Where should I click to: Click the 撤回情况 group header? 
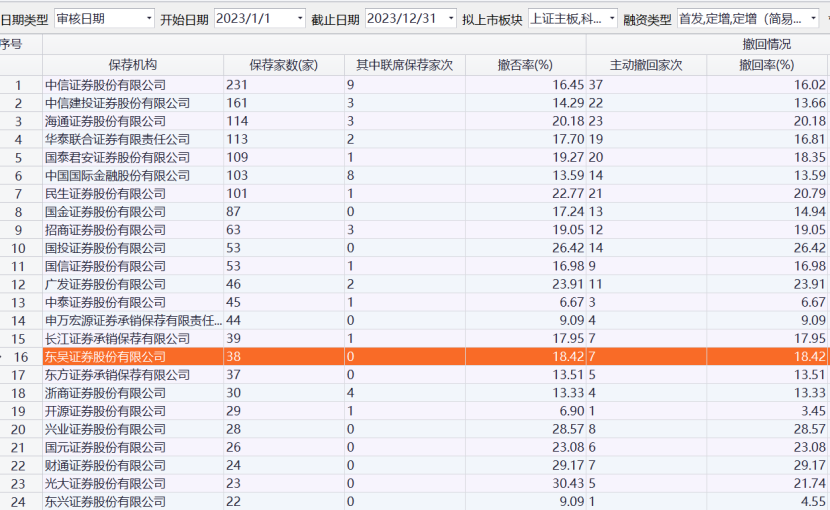coord(766,44)
